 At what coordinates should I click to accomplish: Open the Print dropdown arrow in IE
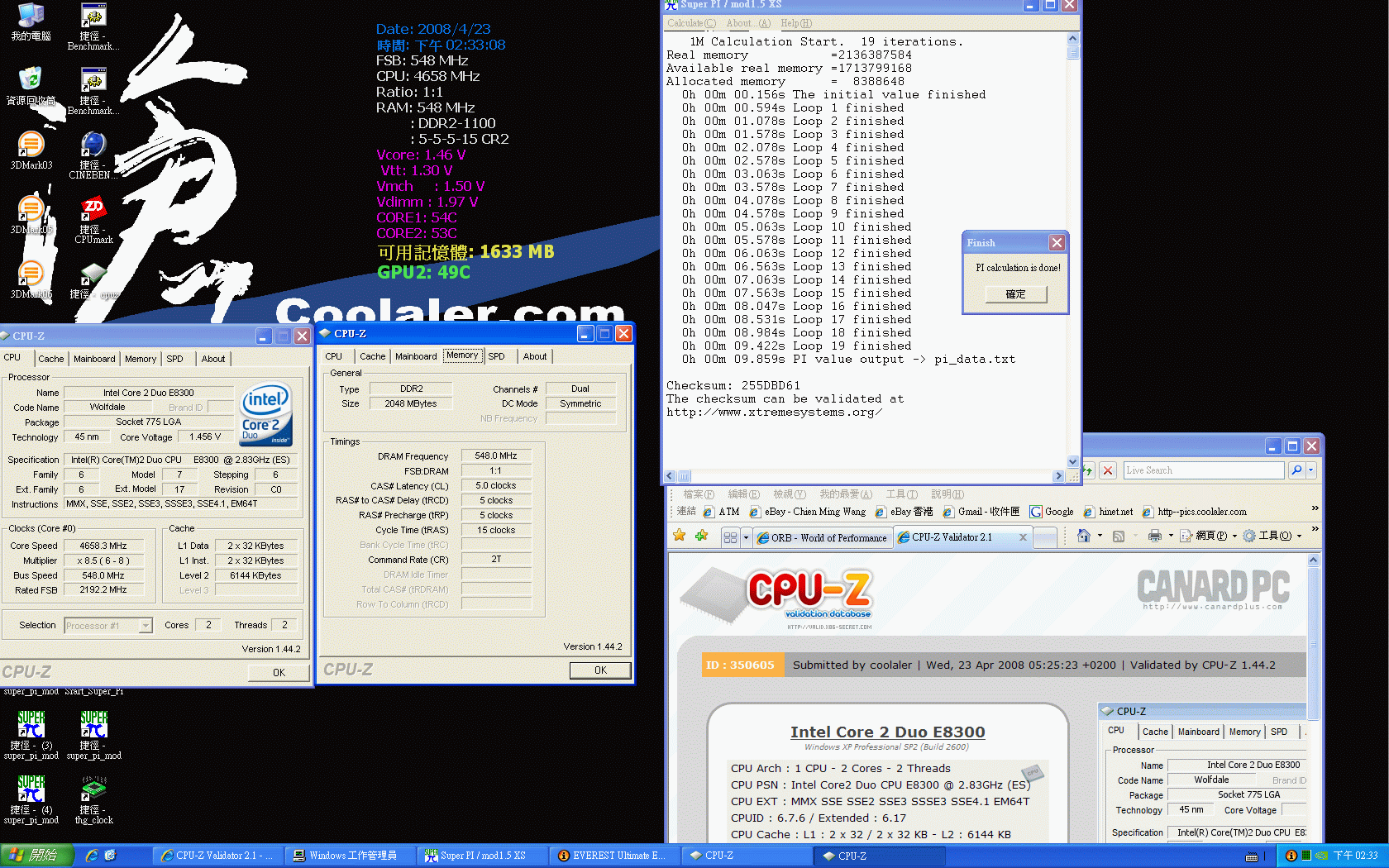click(1171, 536)
